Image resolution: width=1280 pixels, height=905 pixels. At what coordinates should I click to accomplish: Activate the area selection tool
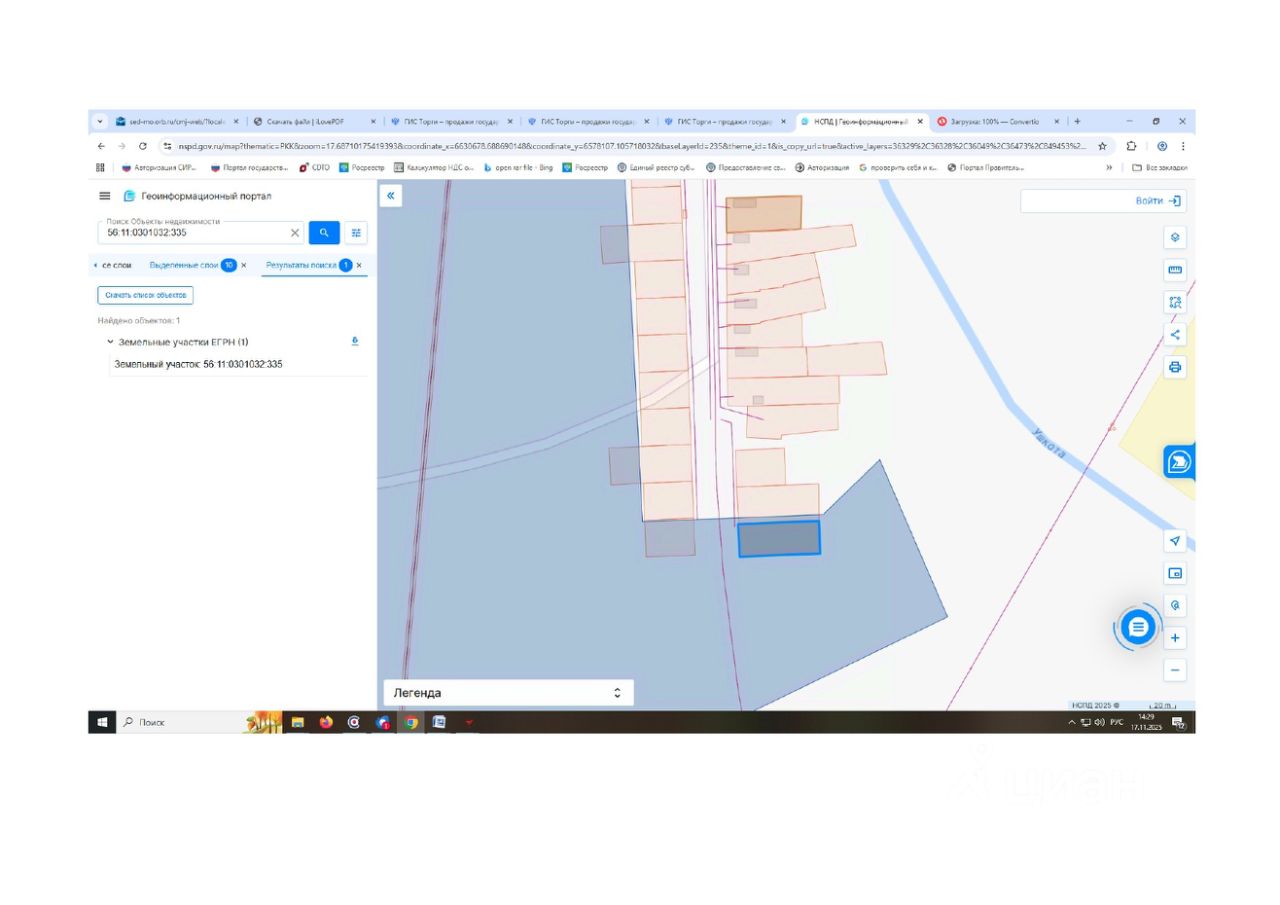point(1175,302)
